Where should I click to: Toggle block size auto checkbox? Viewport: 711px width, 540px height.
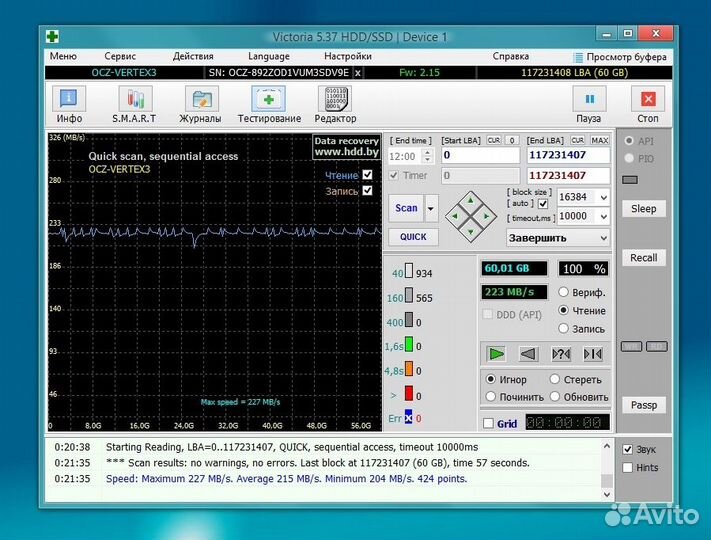pyautogui.click(x=543, y=204)
